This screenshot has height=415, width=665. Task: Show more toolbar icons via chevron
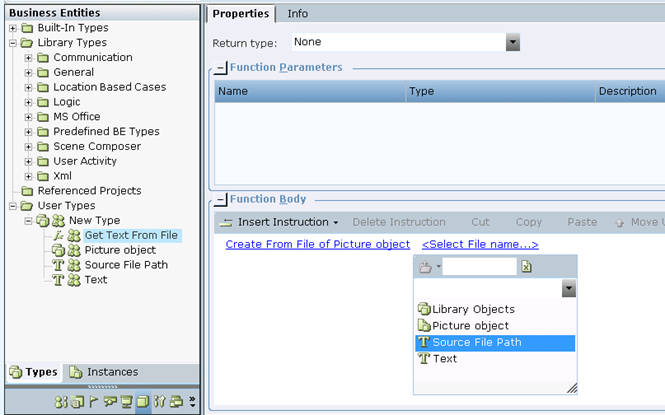pyautogui.click(x=193, y=401)
